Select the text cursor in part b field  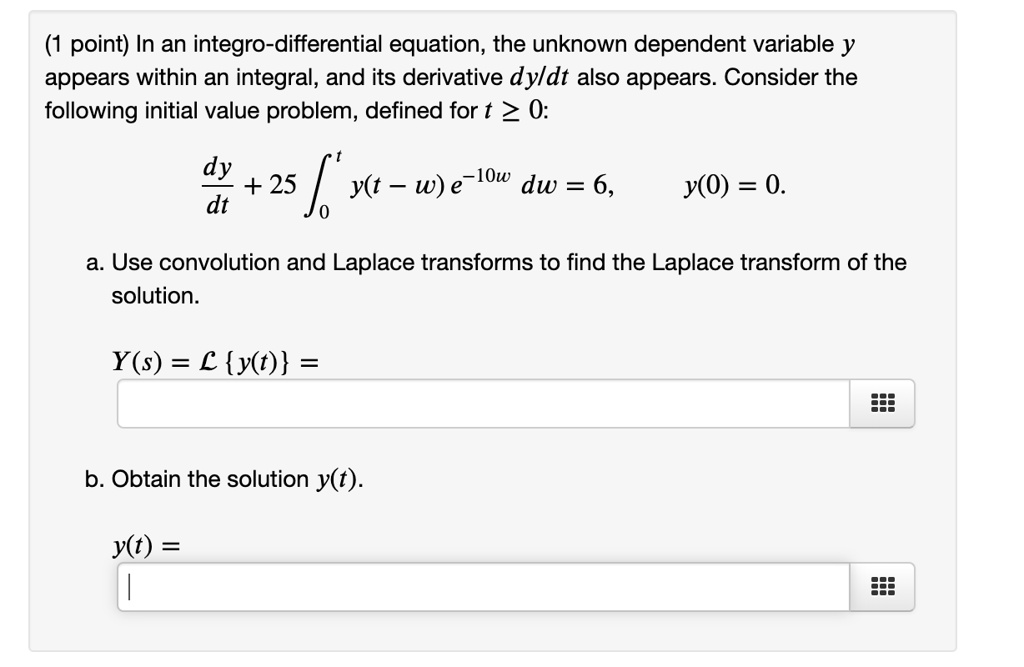coord(128,586)
